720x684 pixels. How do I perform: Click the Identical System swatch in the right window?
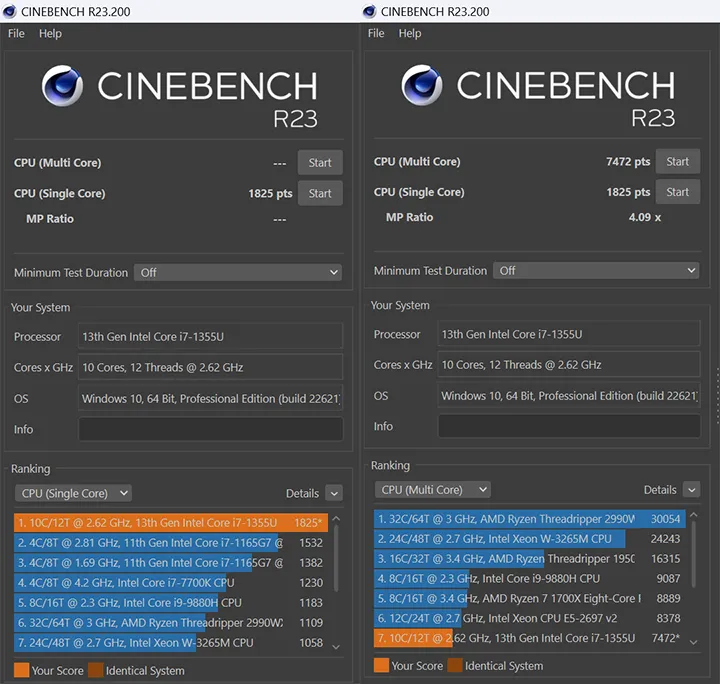[455, 666]
